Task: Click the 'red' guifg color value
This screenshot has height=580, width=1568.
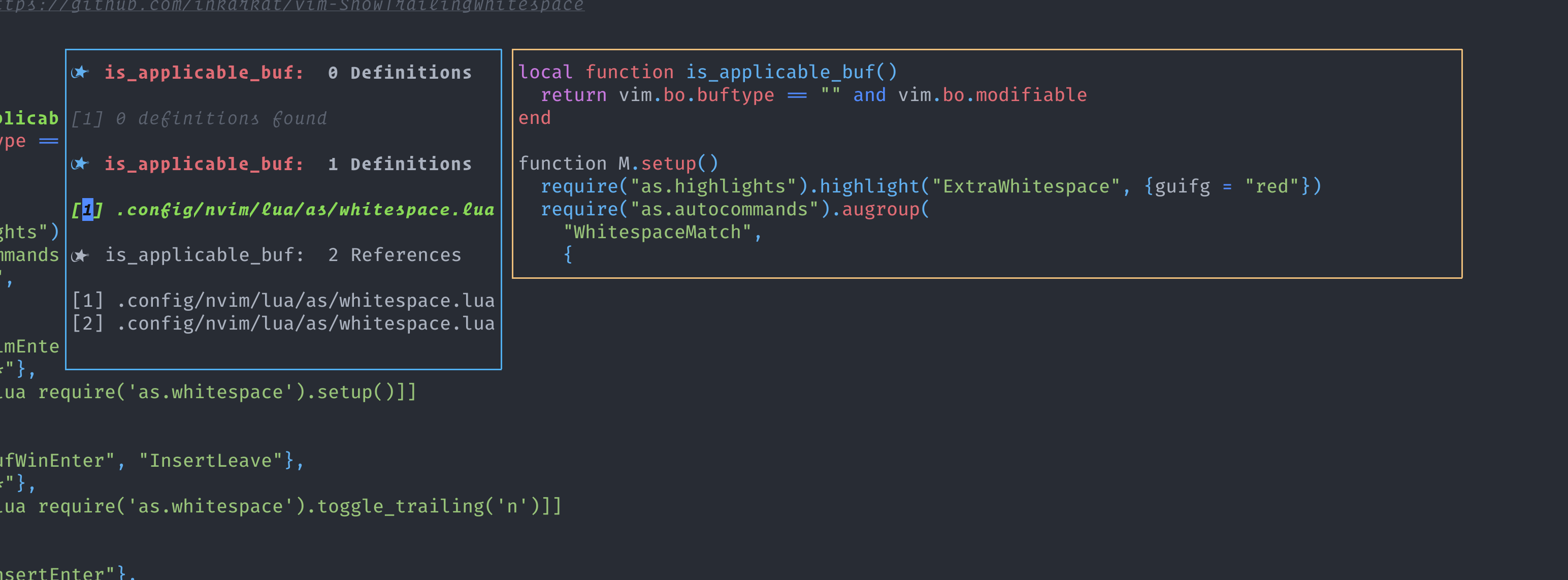Action: coord(1274,186)
